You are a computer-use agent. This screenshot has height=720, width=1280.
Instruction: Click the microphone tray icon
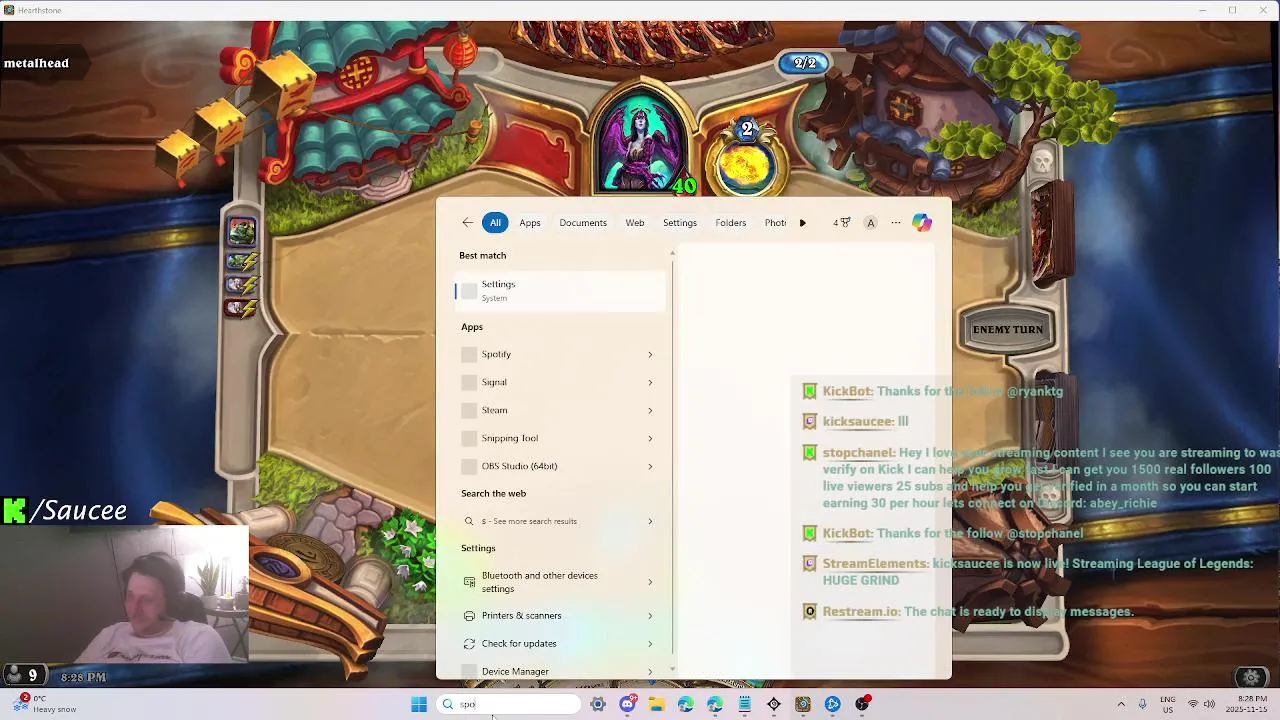tap(1142, 704)
